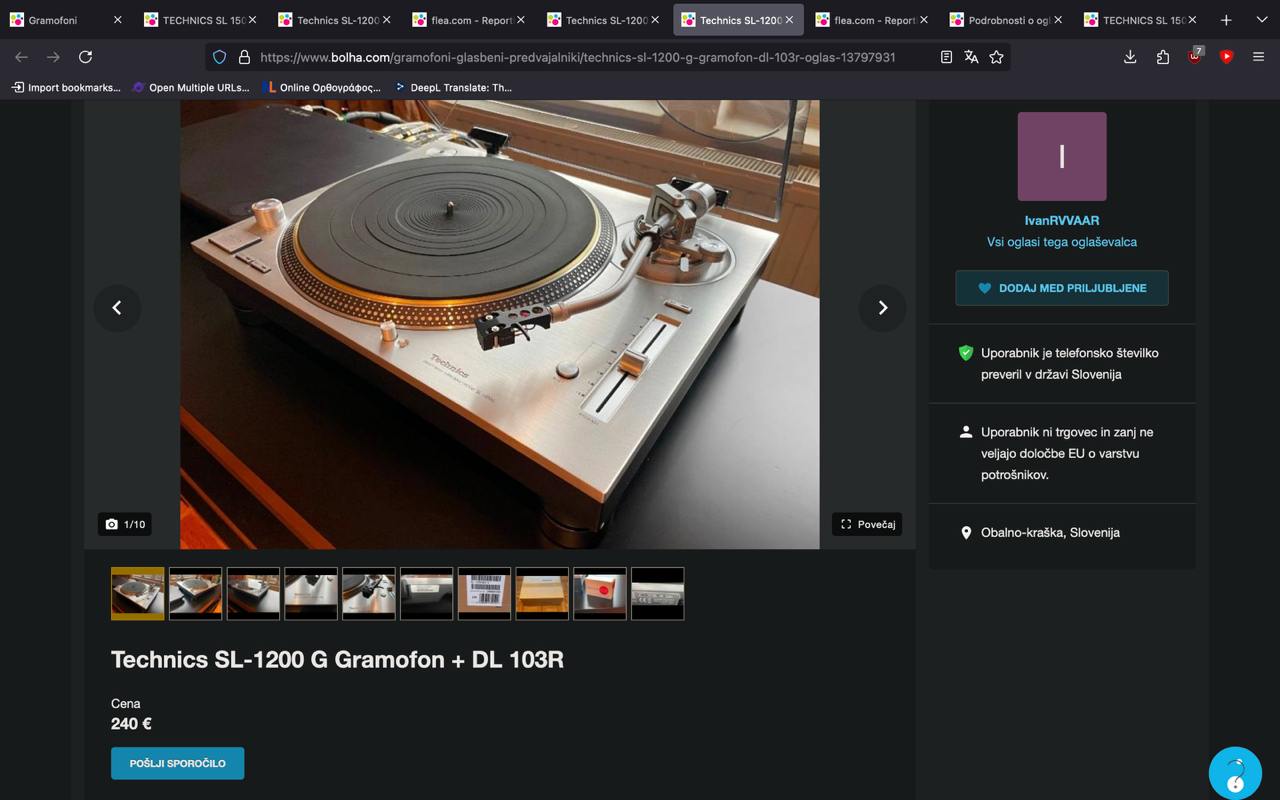Click the translate page icon
Viewport: 1280px width, 800px height.
tap(971, 57)
